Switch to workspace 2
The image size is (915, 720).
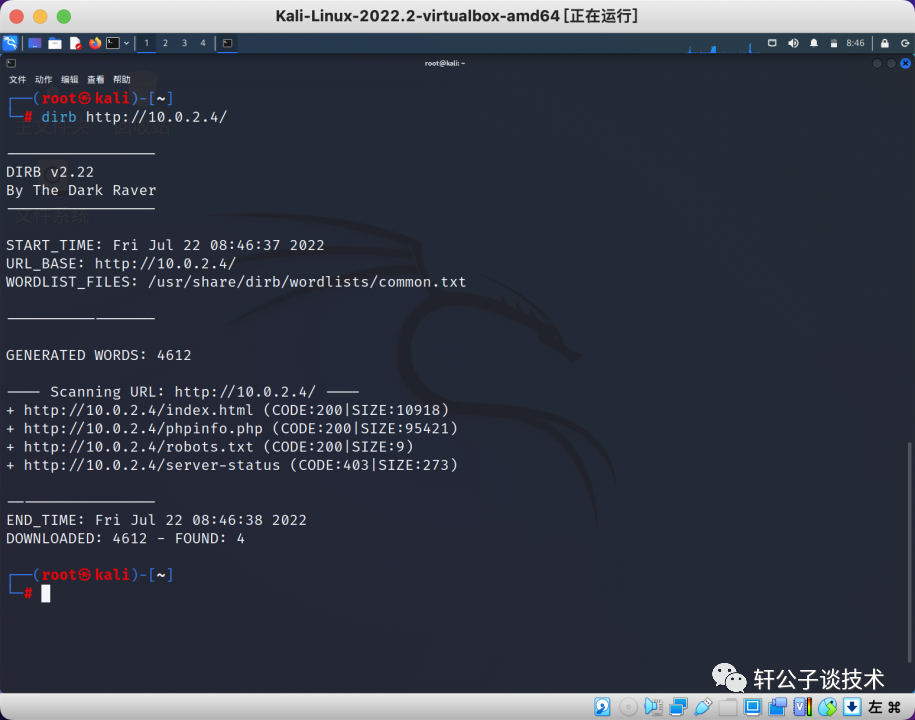pos(165,43)
